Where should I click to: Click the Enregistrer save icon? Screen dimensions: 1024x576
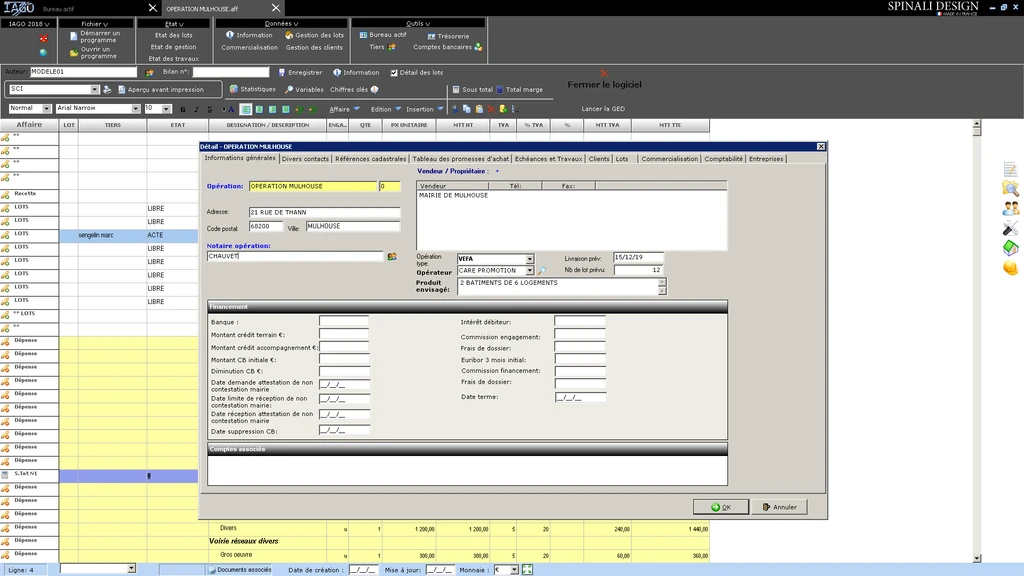coord(281,72)
